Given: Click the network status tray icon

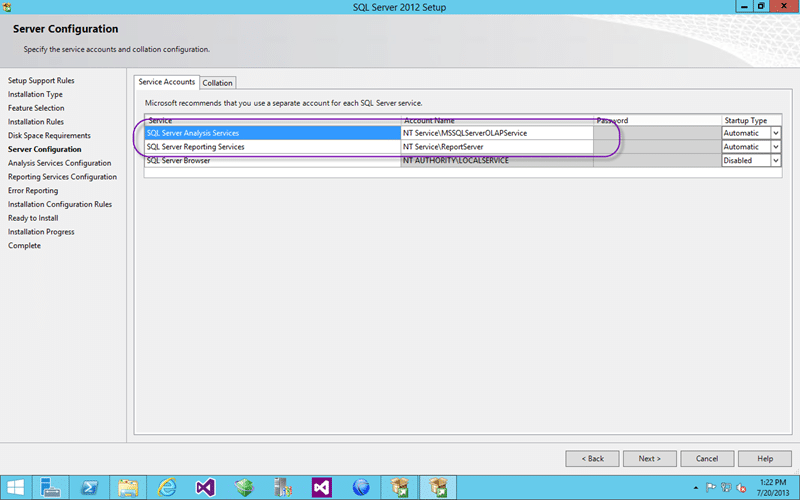Looking at the screenshot, I should (726, 488).
